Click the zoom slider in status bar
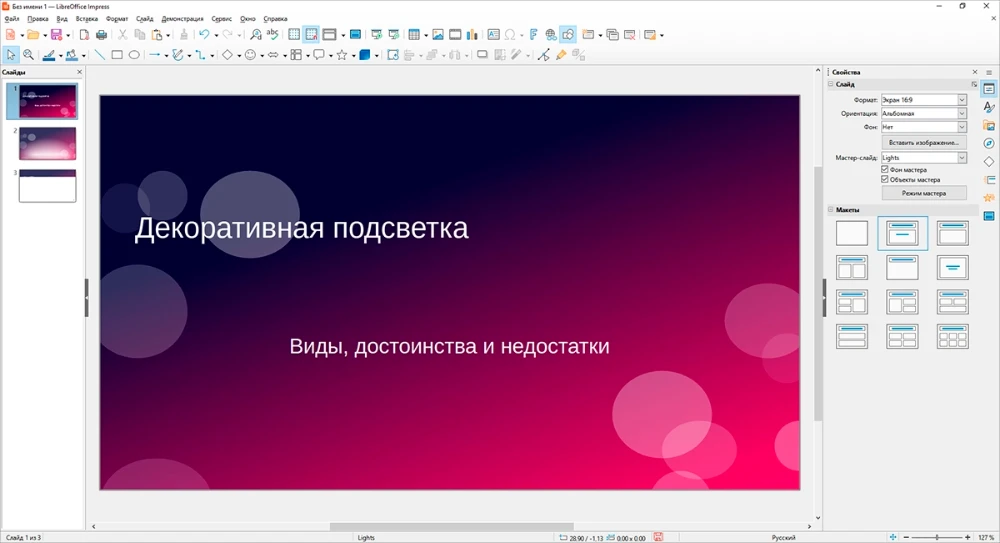 [x=937, y=537]
